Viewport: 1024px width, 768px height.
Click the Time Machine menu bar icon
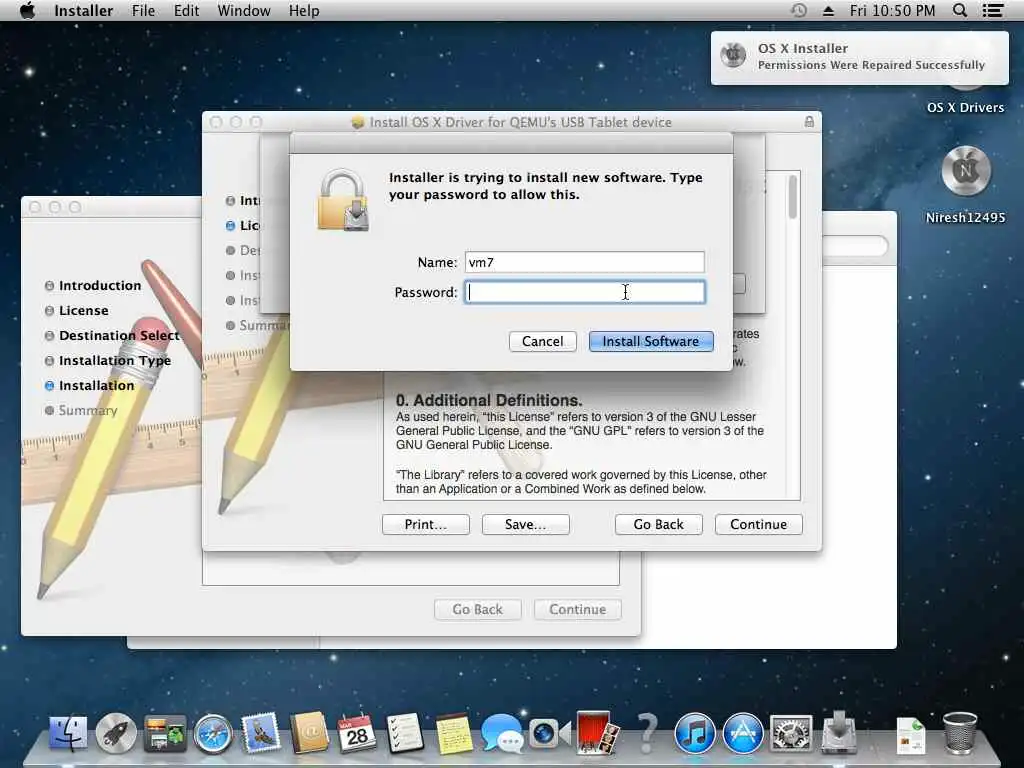[x=798, y=10]
